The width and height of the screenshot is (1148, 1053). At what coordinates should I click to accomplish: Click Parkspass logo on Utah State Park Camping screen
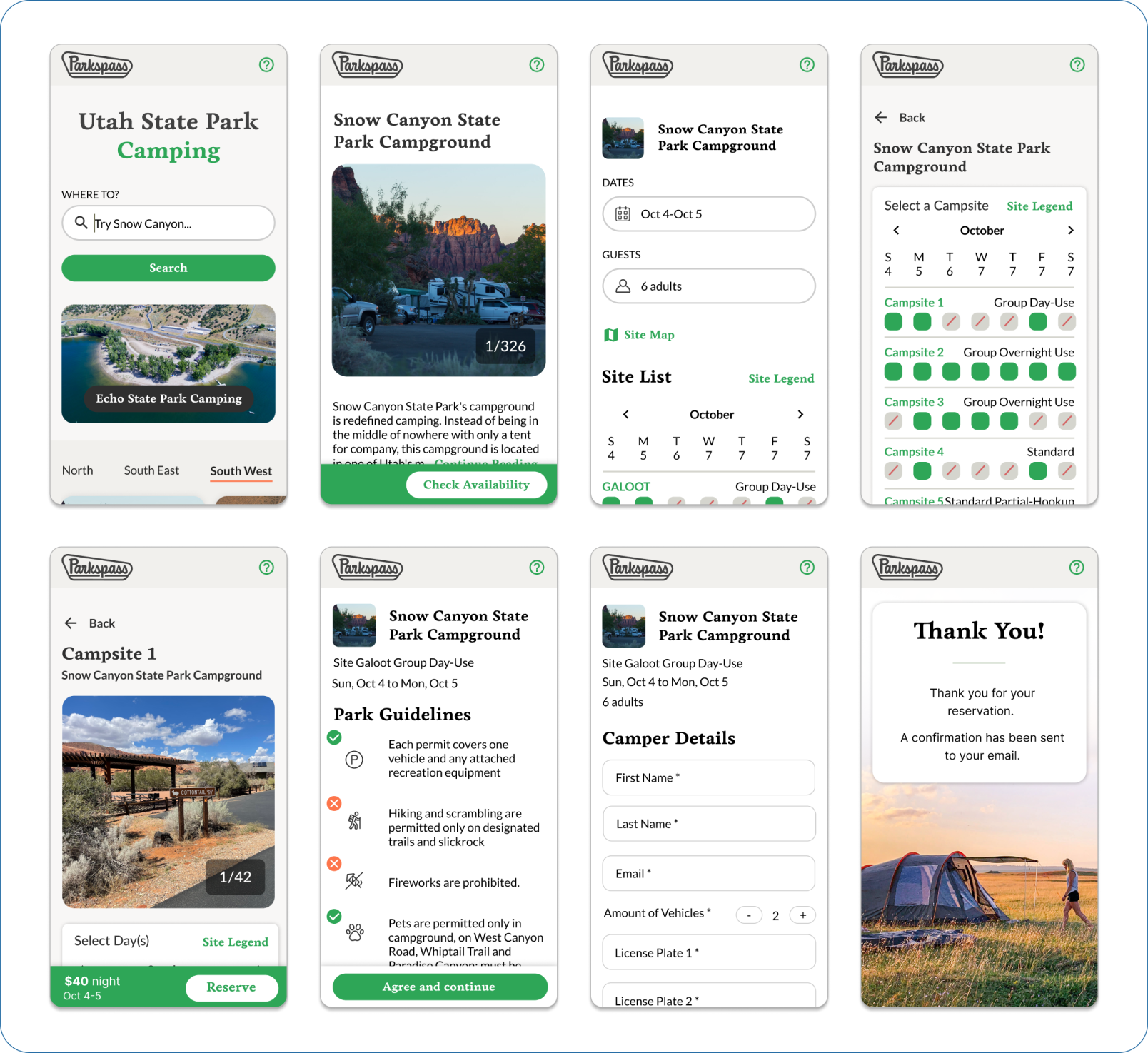click(x=98, y=65)
